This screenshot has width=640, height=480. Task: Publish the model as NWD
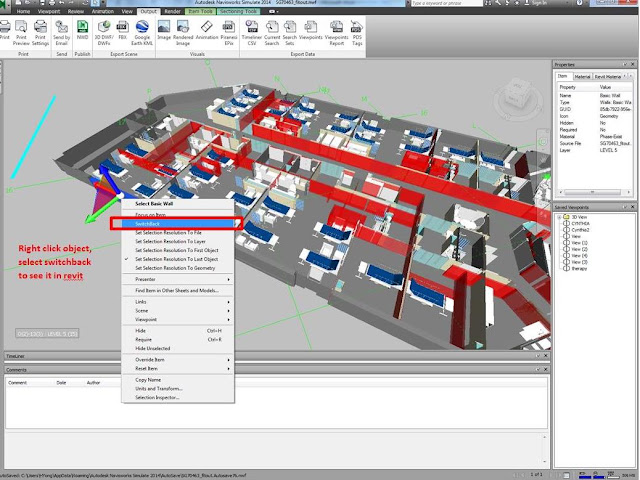coord(82,30)
